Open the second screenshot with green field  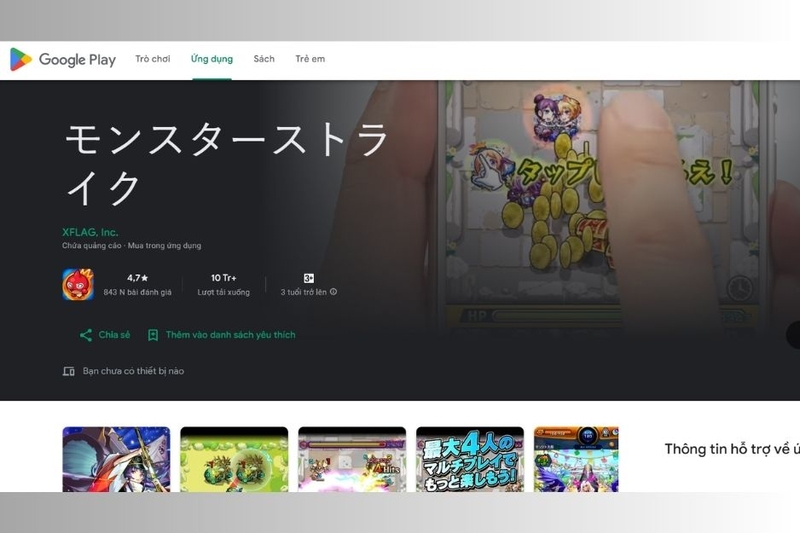[234, 459]
